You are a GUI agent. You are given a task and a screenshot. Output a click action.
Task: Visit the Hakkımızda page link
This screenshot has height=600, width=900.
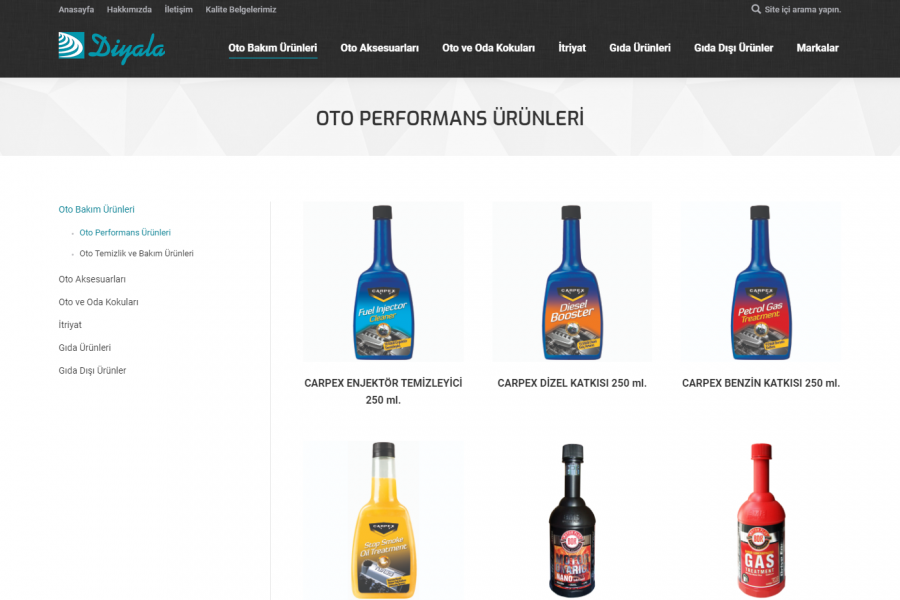129,9
